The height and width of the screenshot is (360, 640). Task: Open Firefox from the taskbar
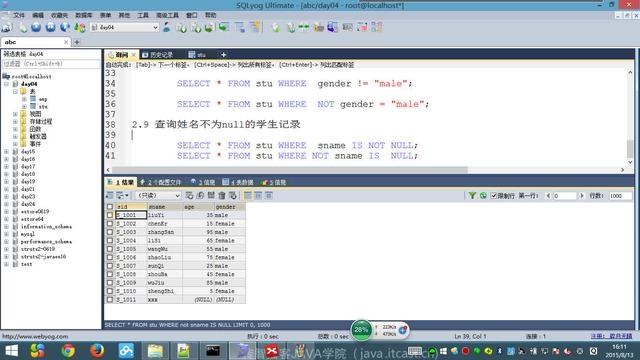point(97,351)
